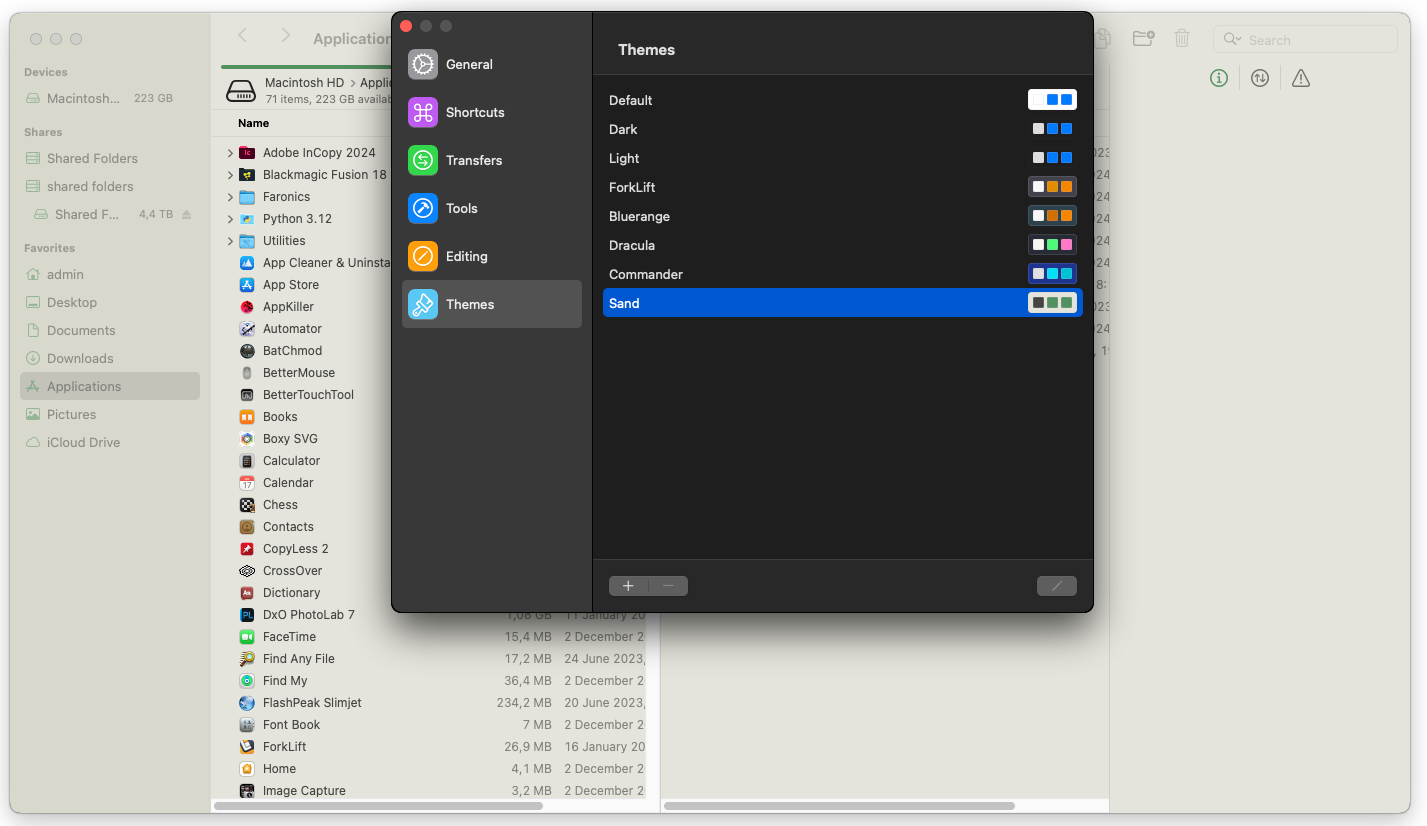Open Downloads in the Favorites sidebar
Viewport: 1427px width, 826px height.
[x=80, y=358]
